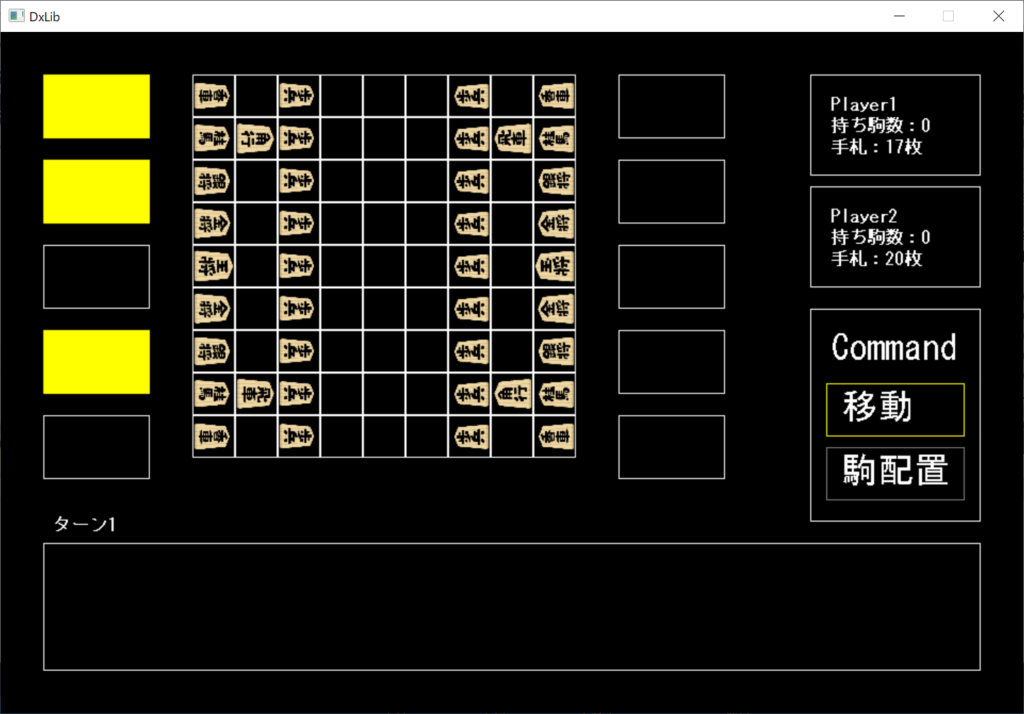Screen dimensions: 1024x714
Task: Select the left pawn in the king's row
Action: pos(298,266)
